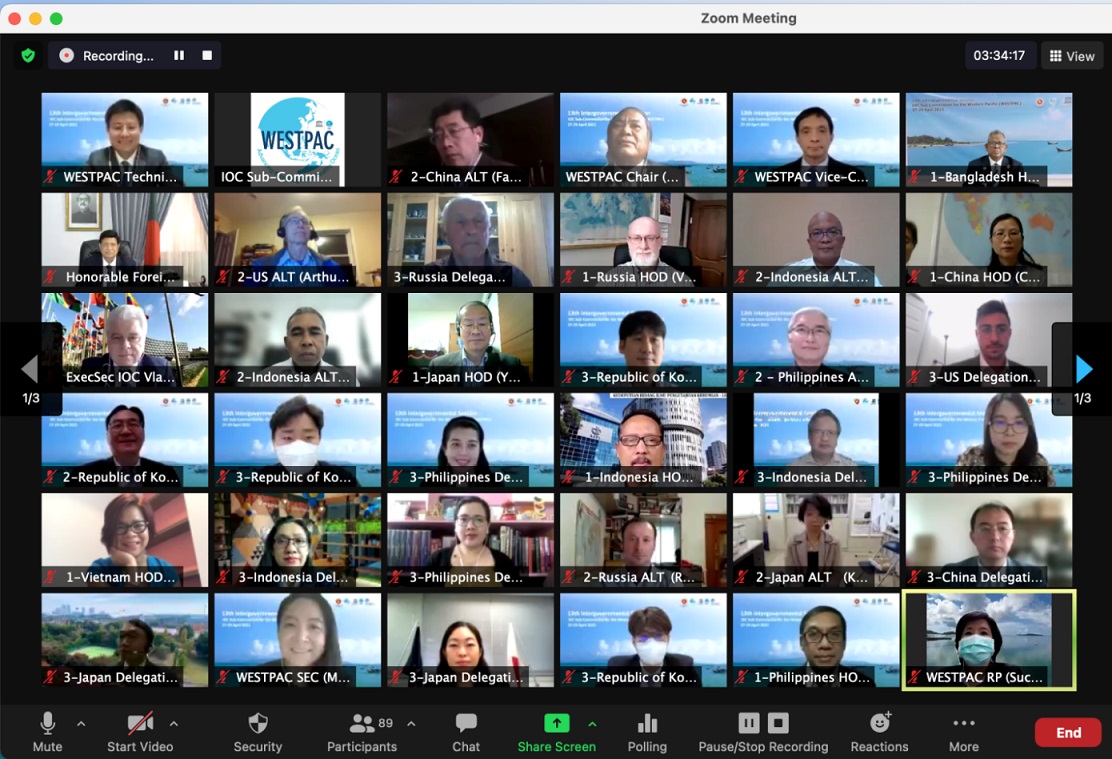Click the red End meeting button
1112x759 pixels.
pyautogui.click(x=1068, y=733)
